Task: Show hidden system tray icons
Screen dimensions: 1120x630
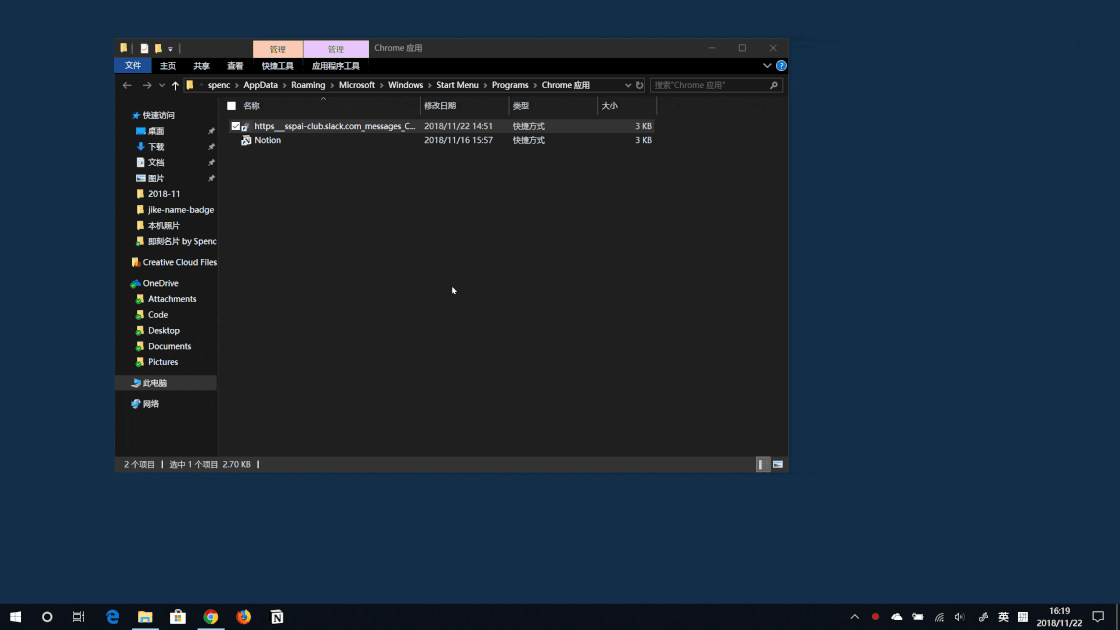Action: (x=854, y=616)
